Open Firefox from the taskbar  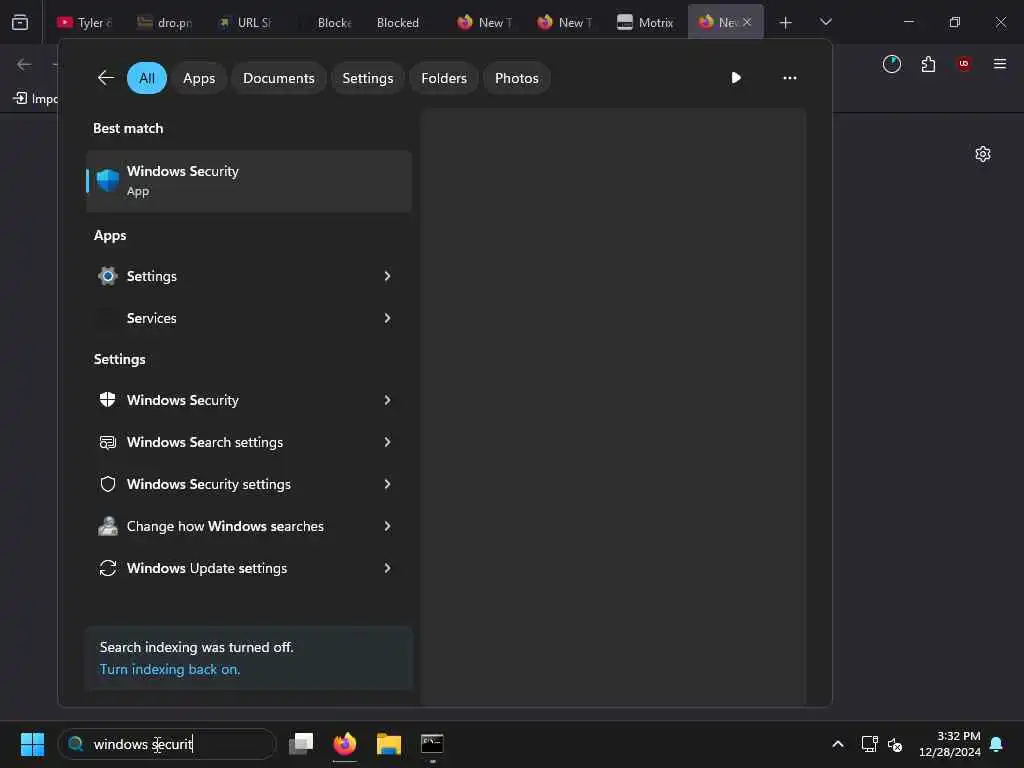pyautogui.click(x=345, y=743)
